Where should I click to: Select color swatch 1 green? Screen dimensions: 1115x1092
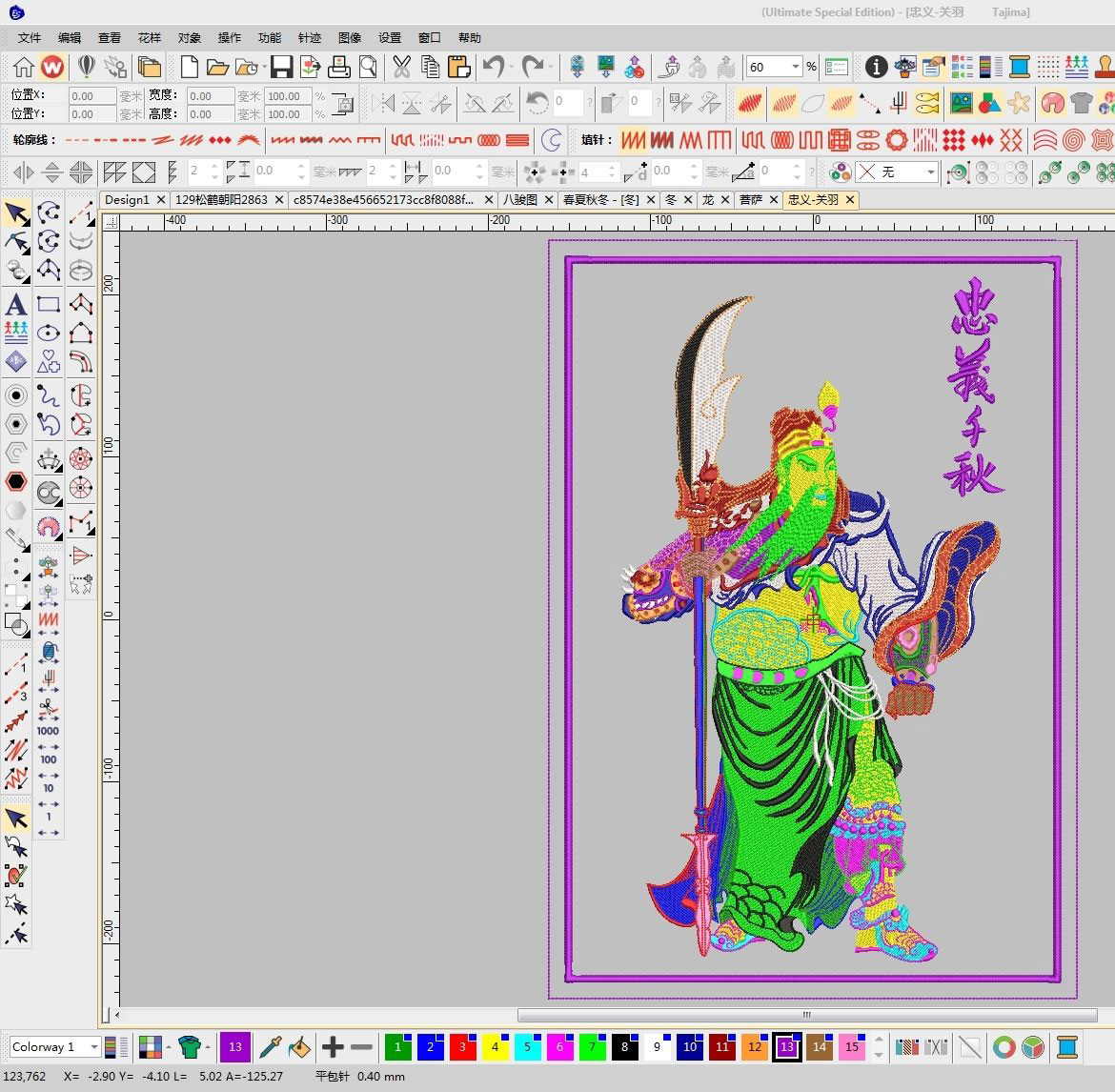point(397,1046)
